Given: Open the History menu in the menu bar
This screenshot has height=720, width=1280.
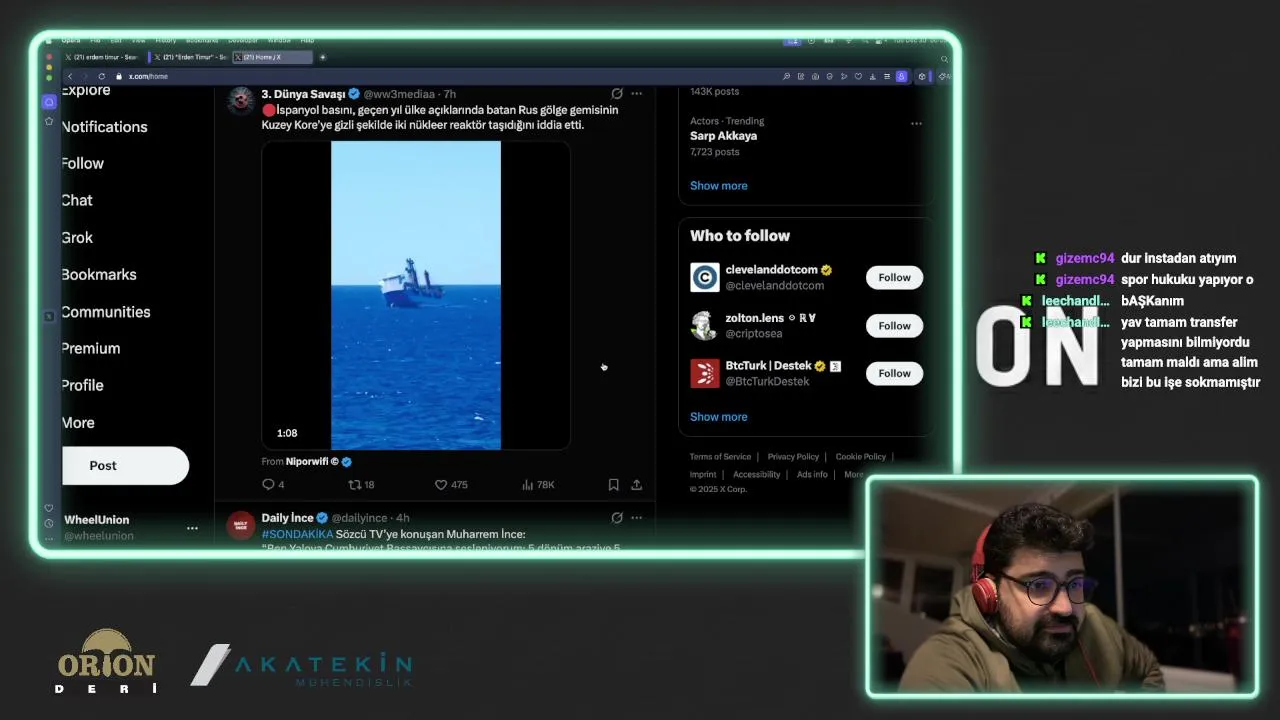Looking at the screenshot, I should tap(165, 40).
